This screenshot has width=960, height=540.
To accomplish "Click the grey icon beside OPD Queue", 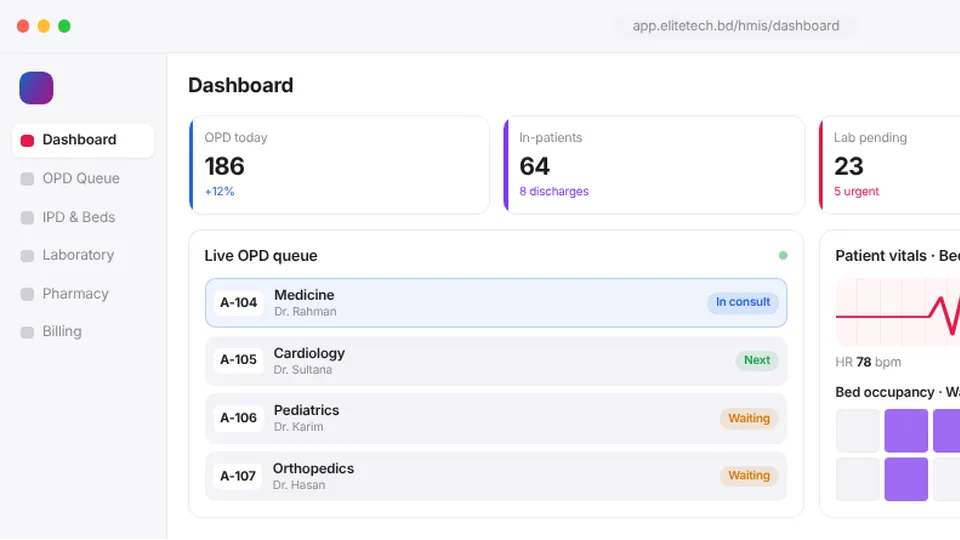I will tap(27, 179).
